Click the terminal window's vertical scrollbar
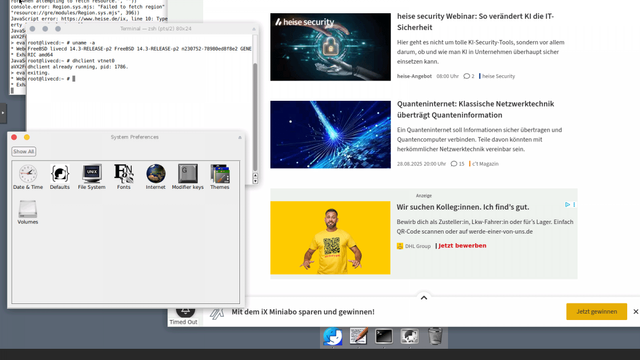640x360 pixels. pos(255,109)
